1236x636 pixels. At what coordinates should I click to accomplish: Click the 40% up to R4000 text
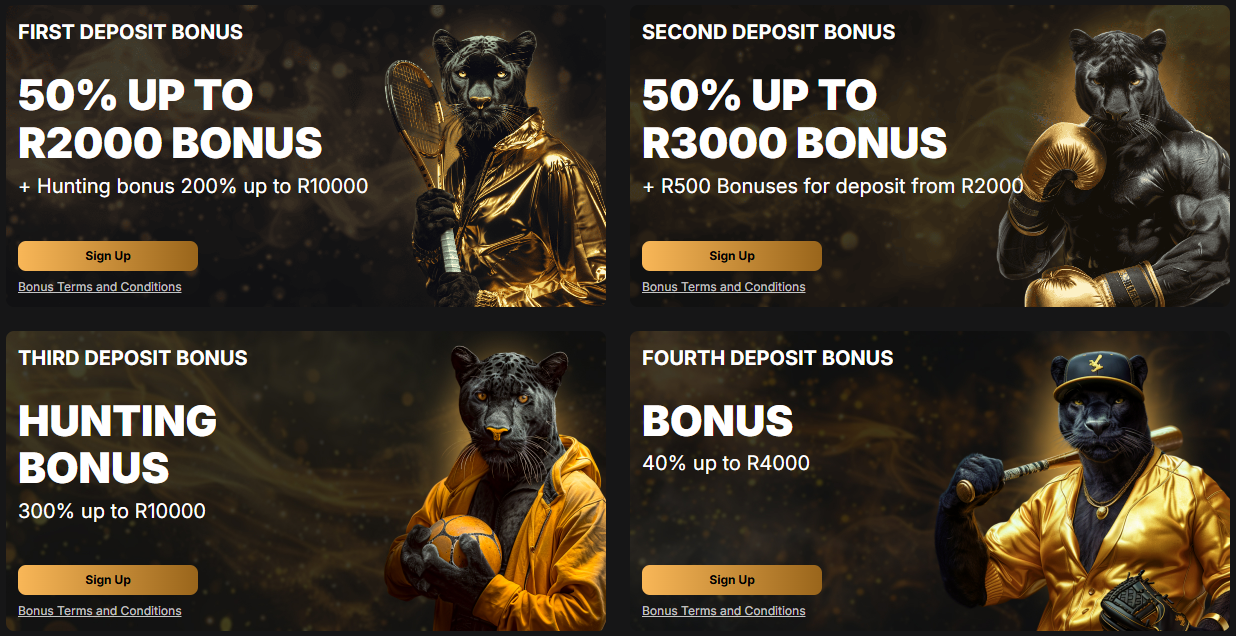point(726,463)
